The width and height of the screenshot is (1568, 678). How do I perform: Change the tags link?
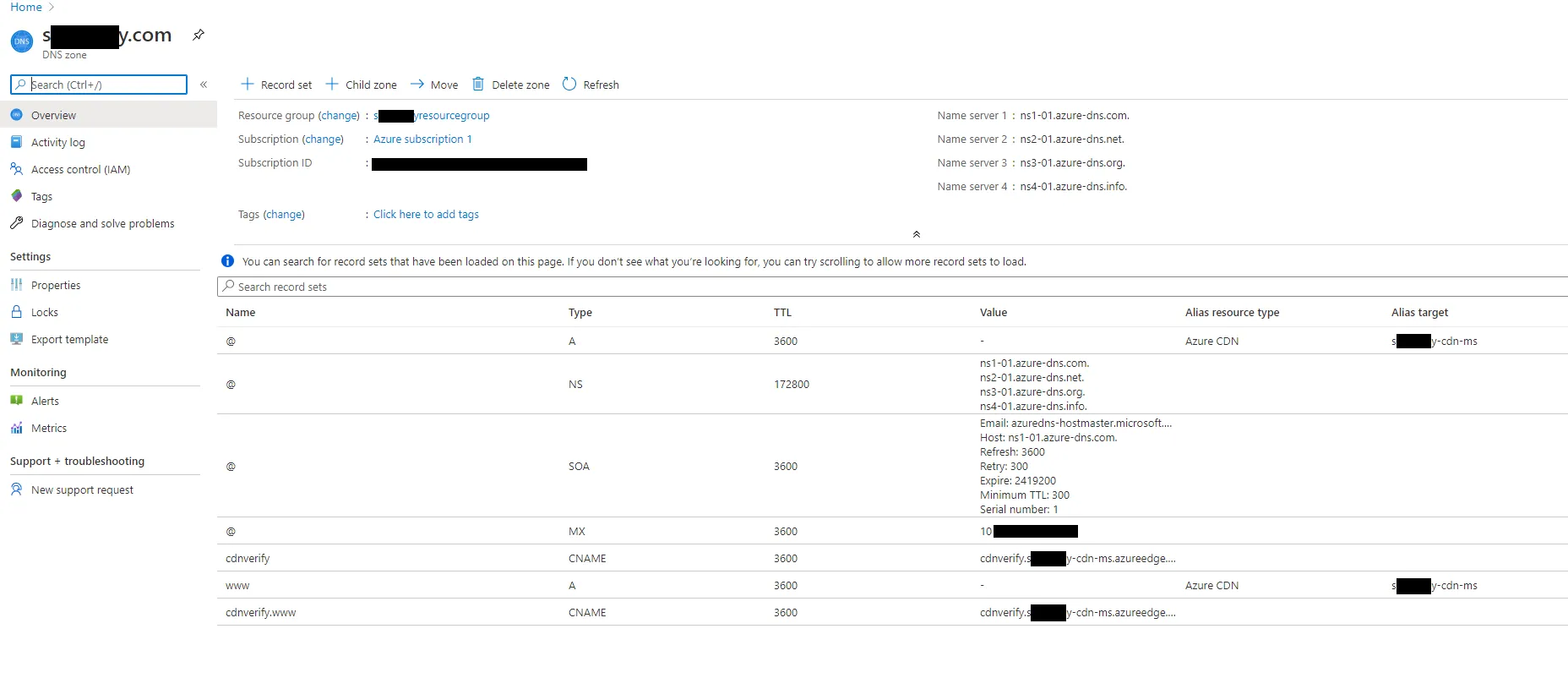284,214
